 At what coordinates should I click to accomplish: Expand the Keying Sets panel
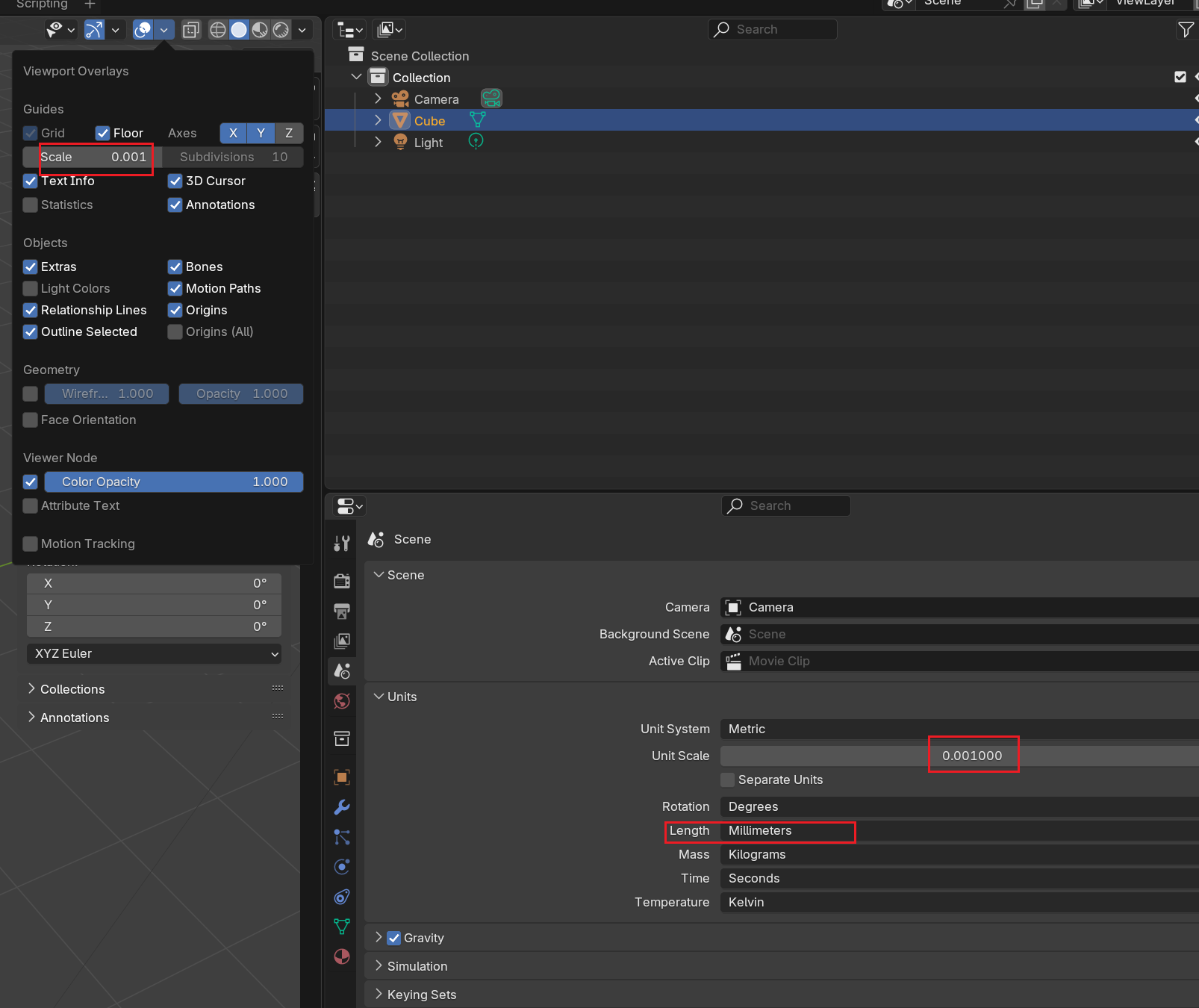379,994
